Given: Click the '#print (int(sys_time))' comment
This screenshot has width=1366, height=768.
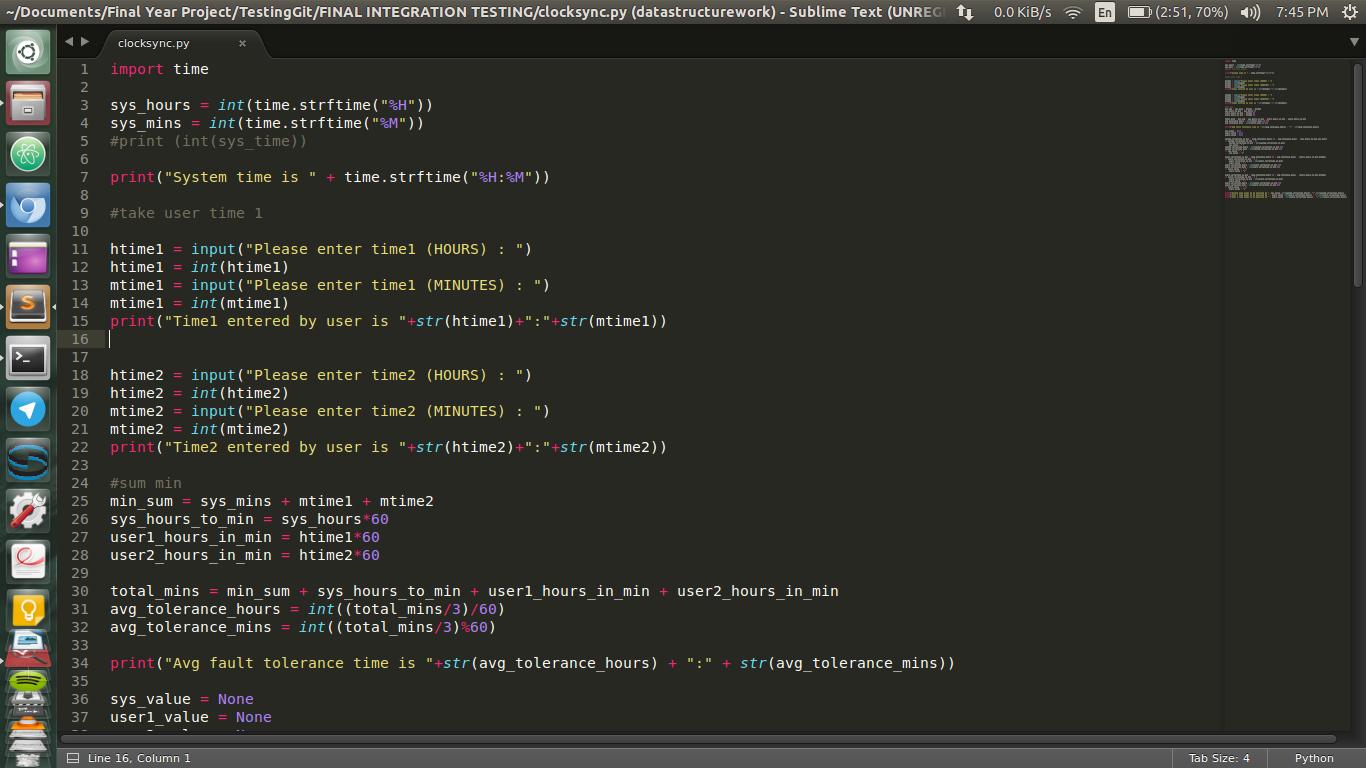Looking at the screenshot, I should tap(208, 141).
